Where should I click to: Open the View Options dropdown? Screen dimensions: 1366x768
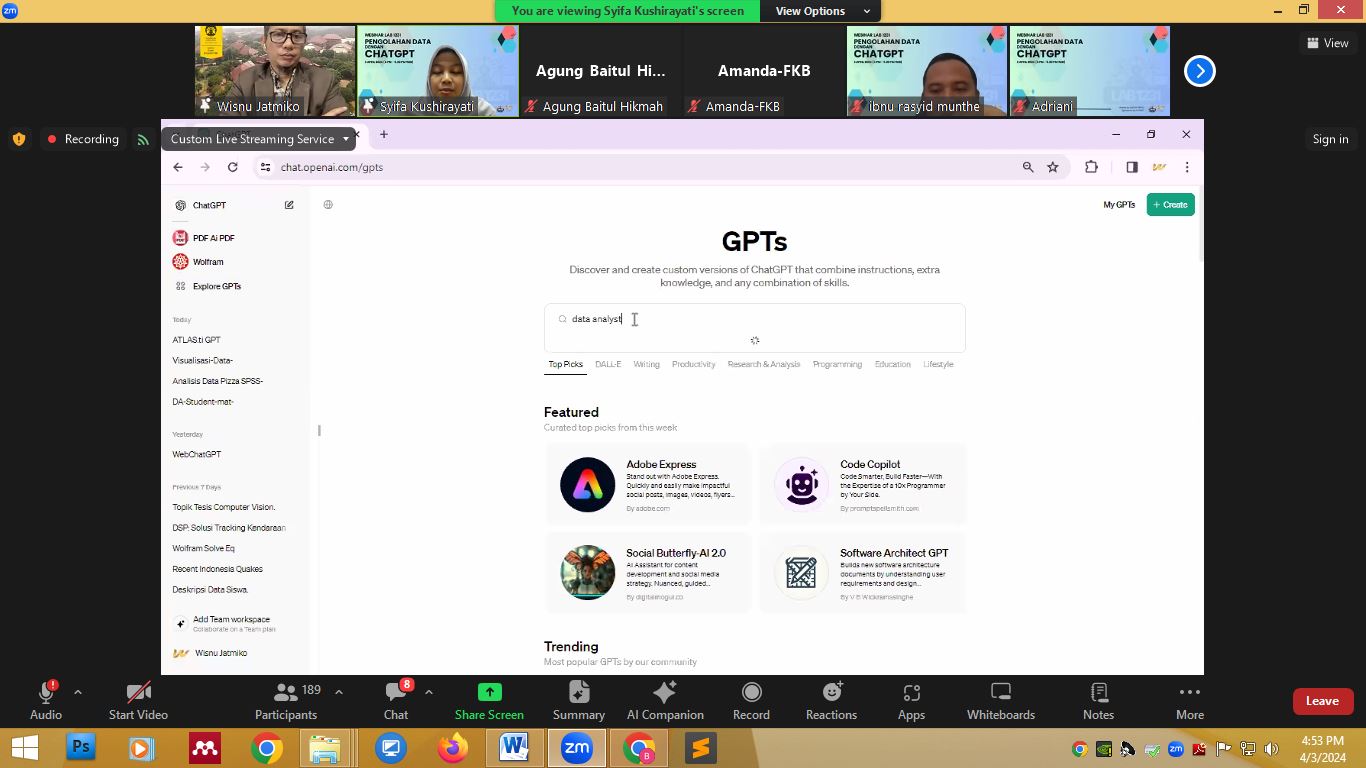coord(822,11)
